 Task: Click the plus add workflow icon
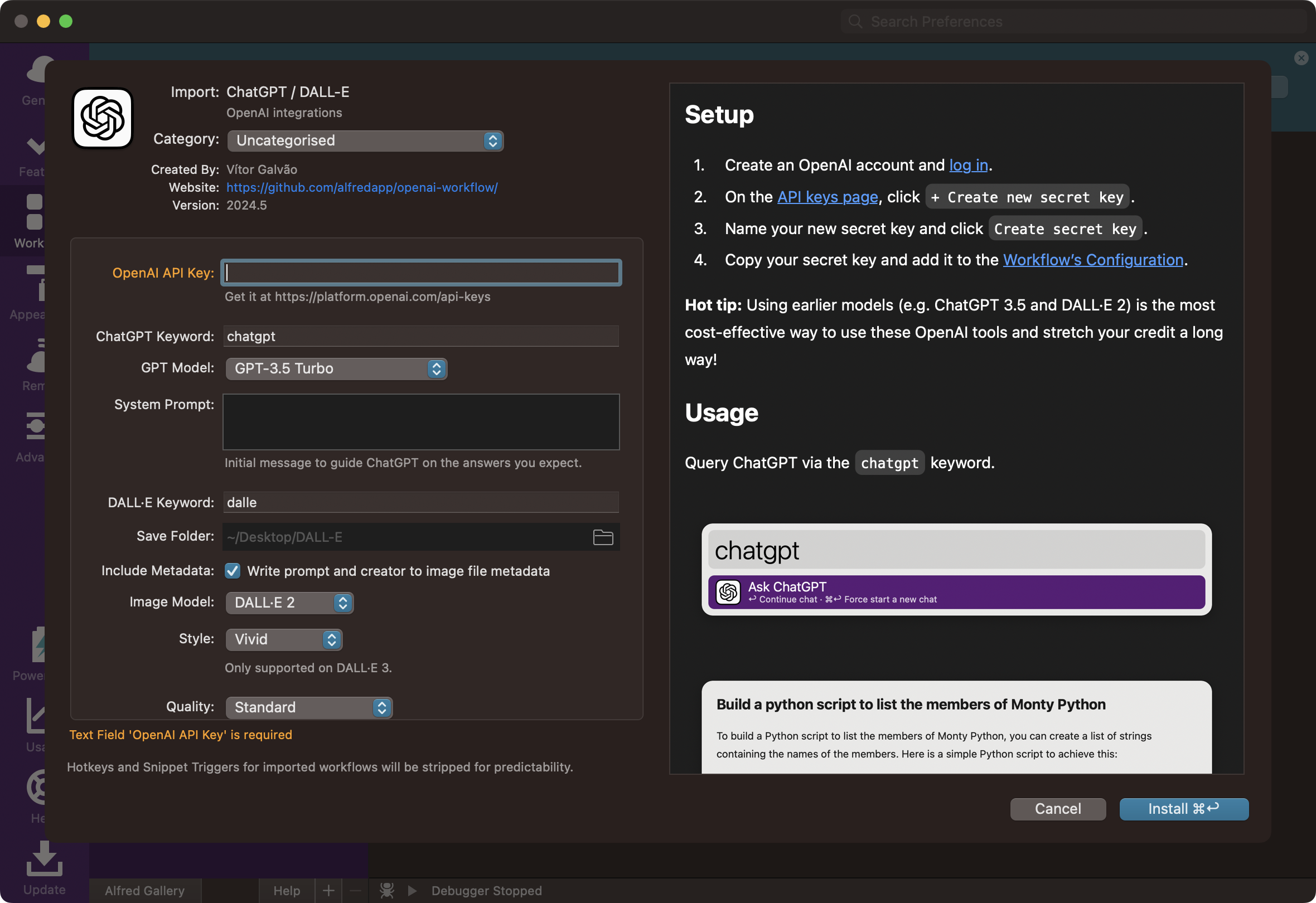(x=328, y=891)
